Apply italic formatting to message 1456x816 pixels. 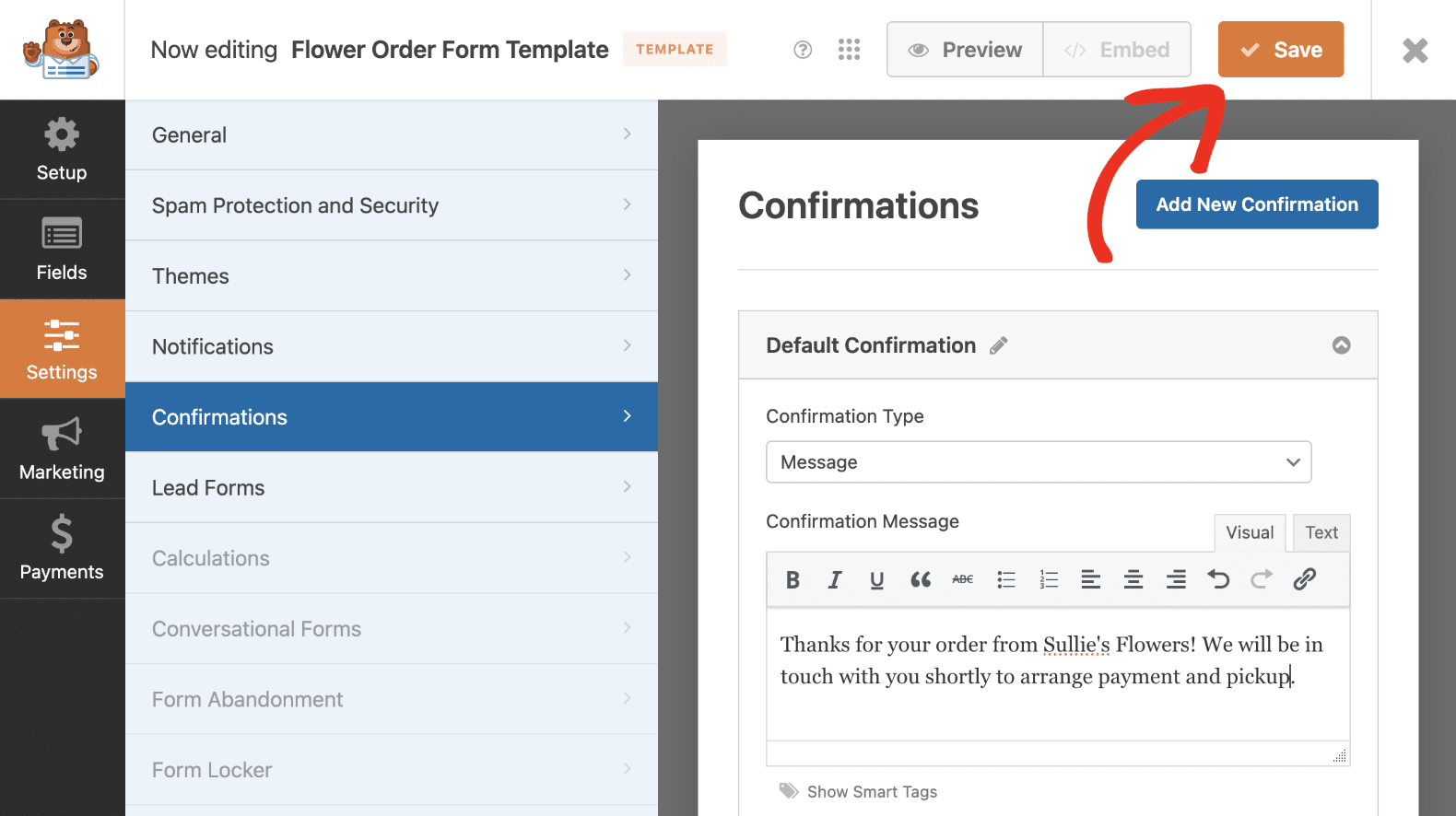pos(835,579)
